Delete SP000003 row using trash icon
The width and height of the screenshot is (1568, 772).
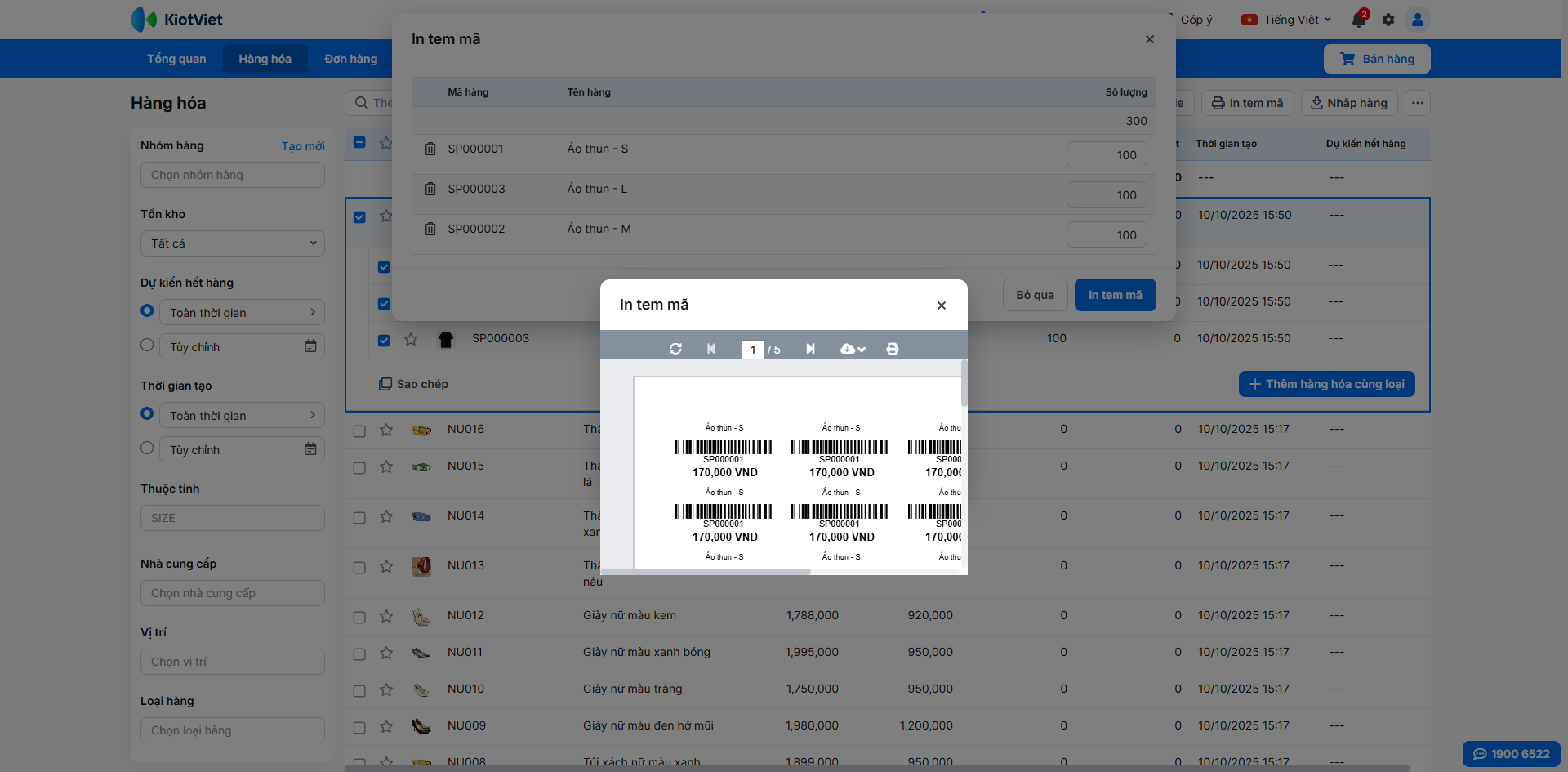pos(430,189)
